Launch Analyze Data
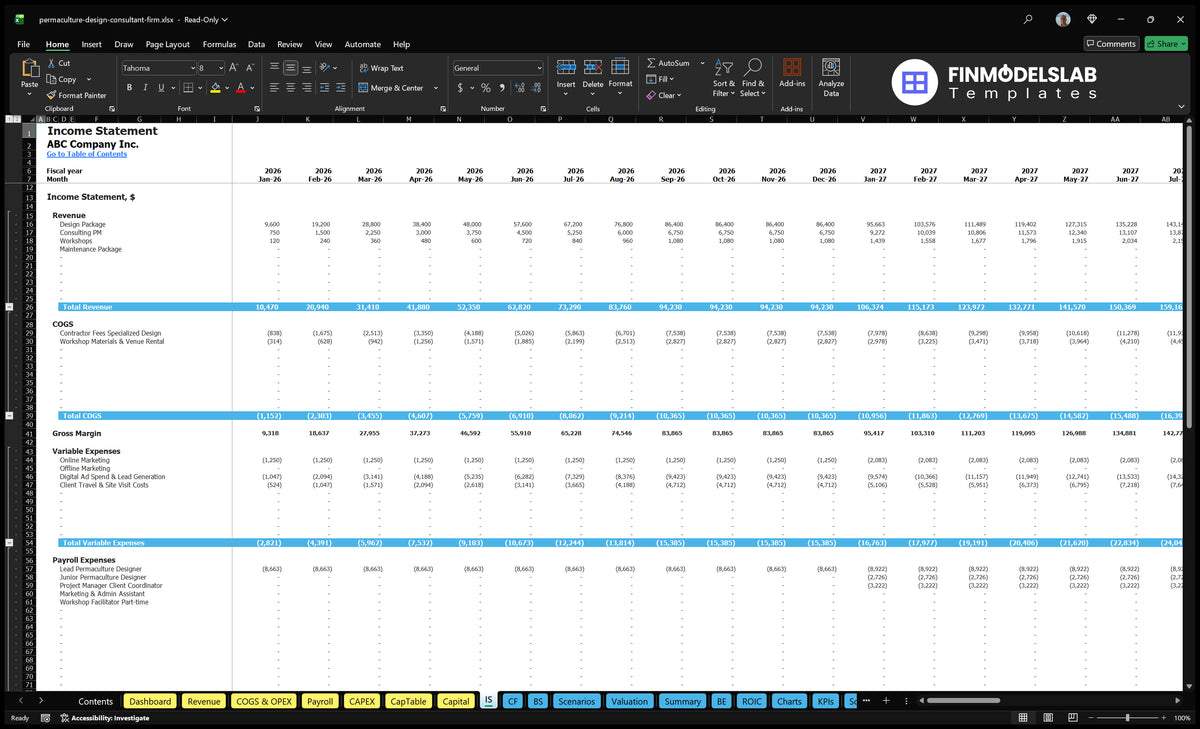This screenshot has height=729, width=1200. pos(831,75)
